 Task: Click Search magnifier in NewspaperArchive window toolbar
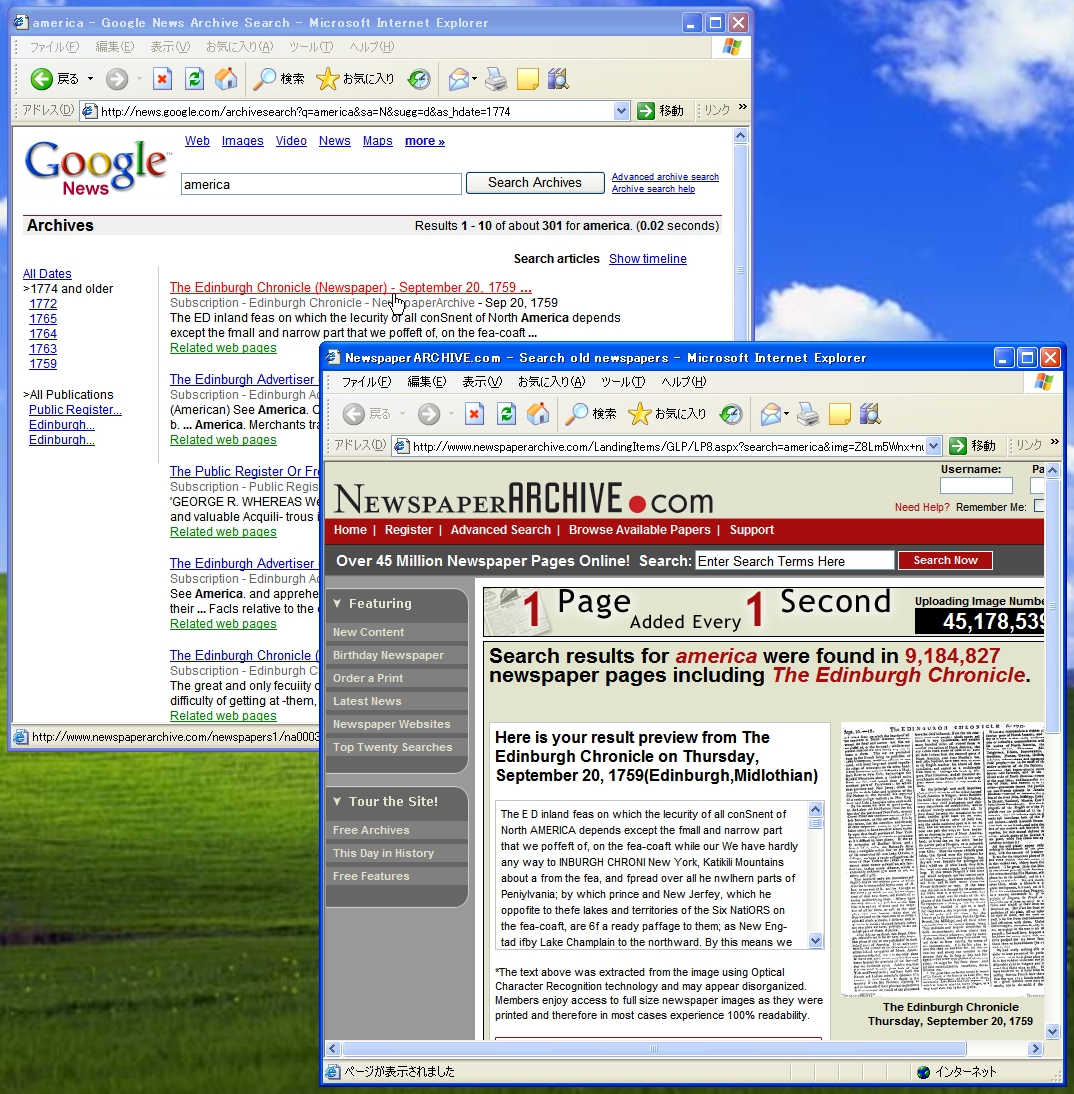point(576,414)
